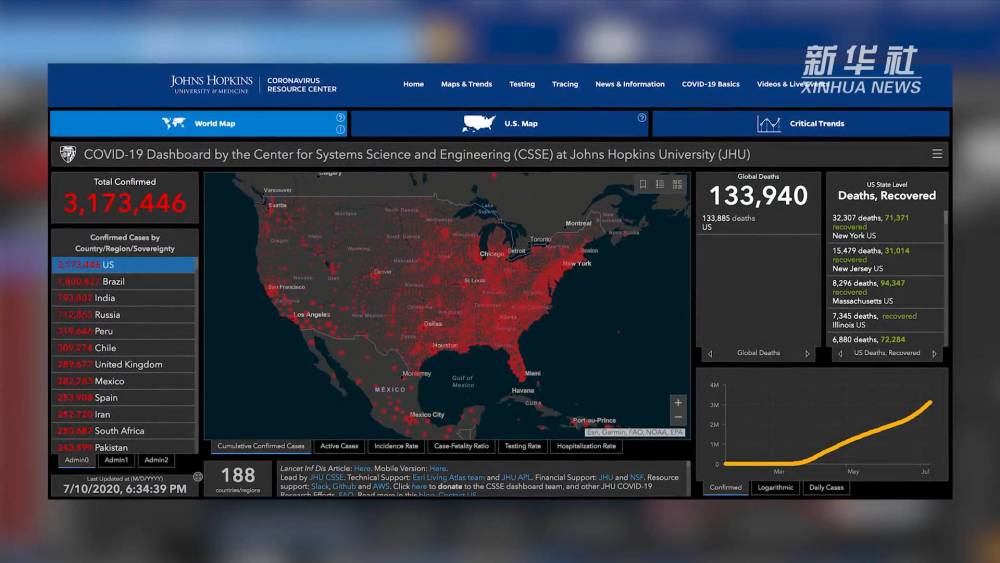
Task: Select India in the country list
Action: 124,298
